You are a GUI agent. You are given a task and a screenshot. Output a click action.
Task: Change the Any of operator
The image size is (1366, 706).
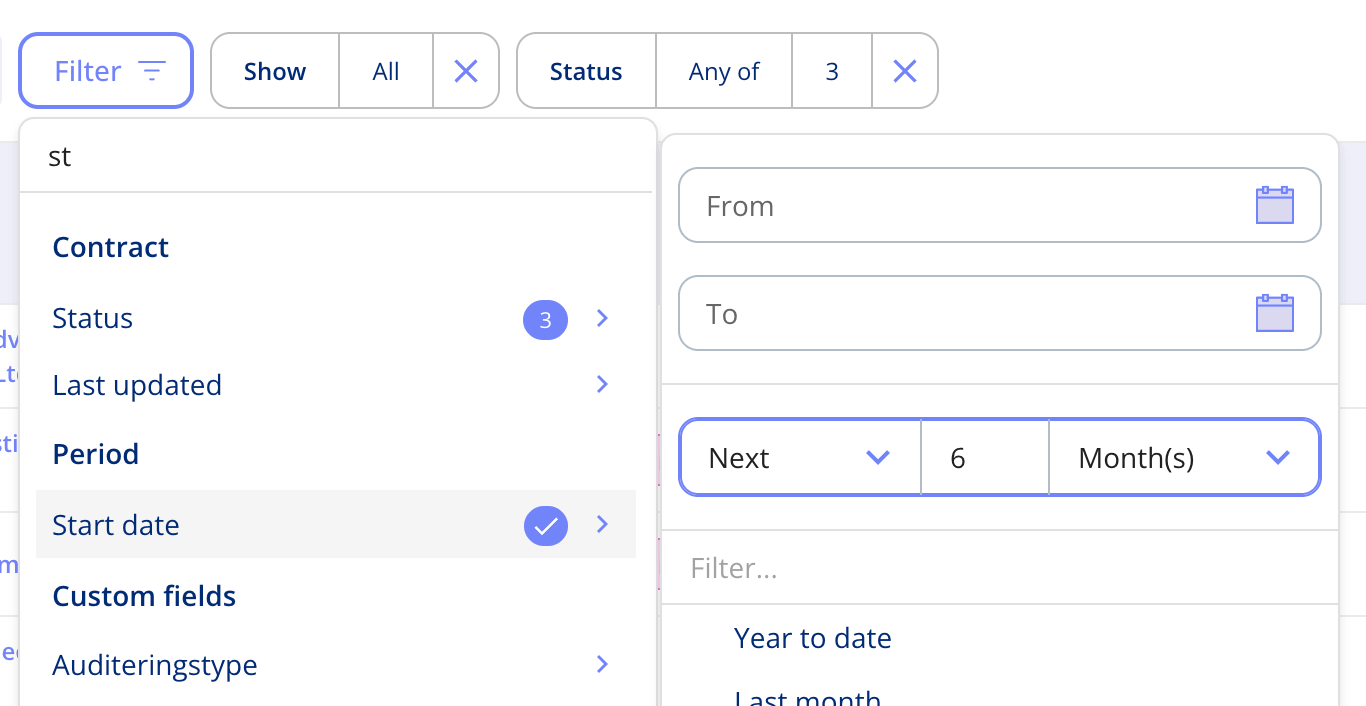724,71
